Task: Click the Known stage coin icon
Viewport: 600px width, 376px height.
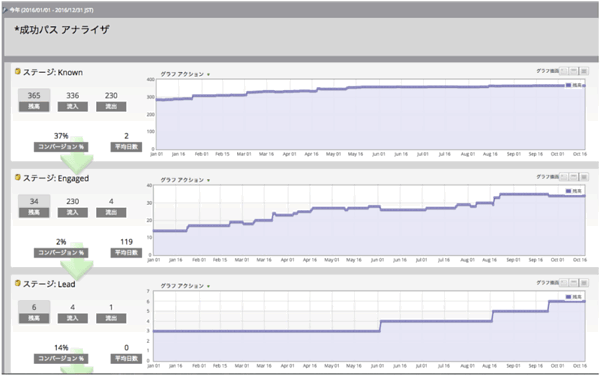Action: [18, 72]
